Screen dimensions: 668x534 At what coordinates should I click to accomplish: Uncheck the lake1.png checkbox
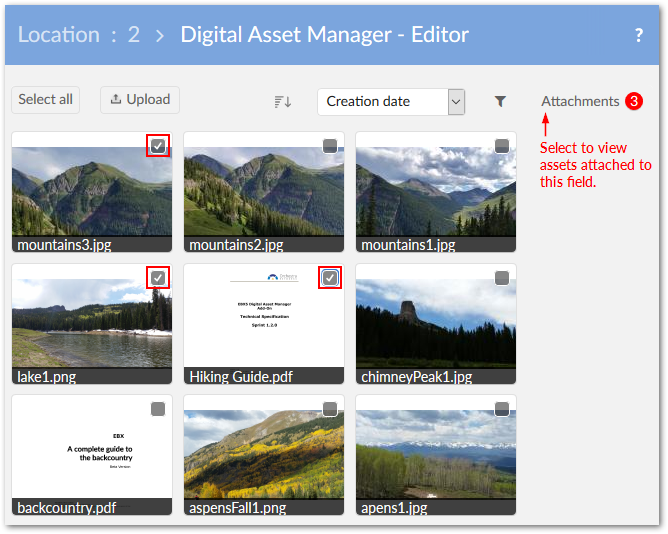coord(158,278)
